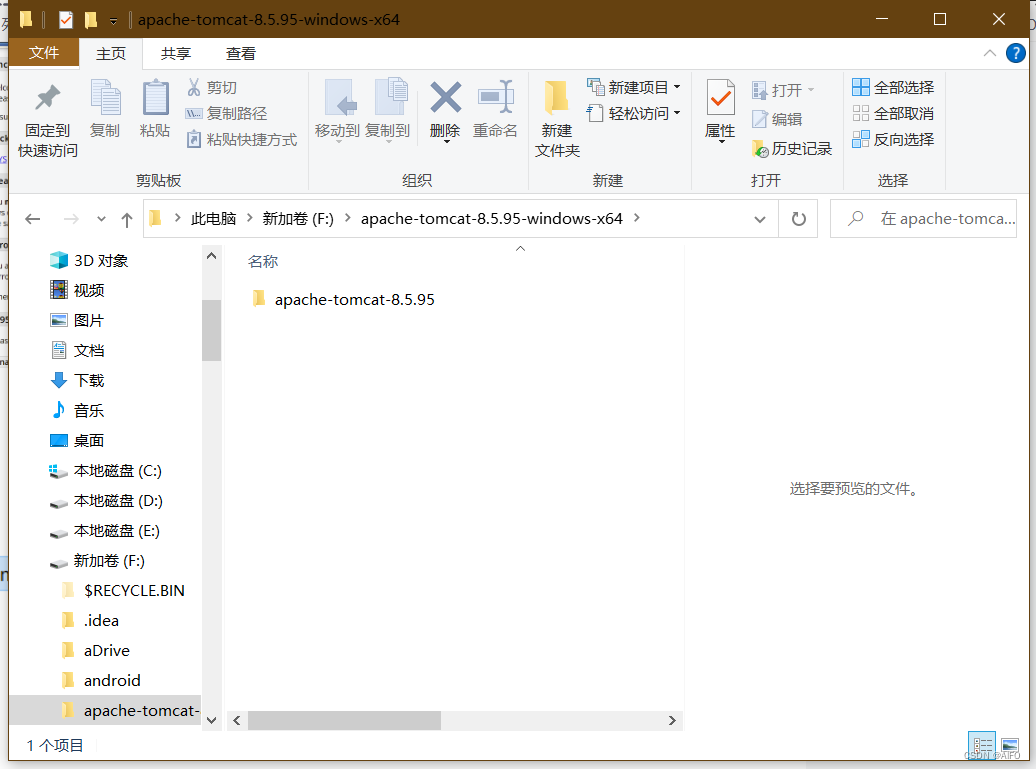Go back with the left arrow
The height and width of the screenshot is (769, 1036).
(x=32, y=219)
